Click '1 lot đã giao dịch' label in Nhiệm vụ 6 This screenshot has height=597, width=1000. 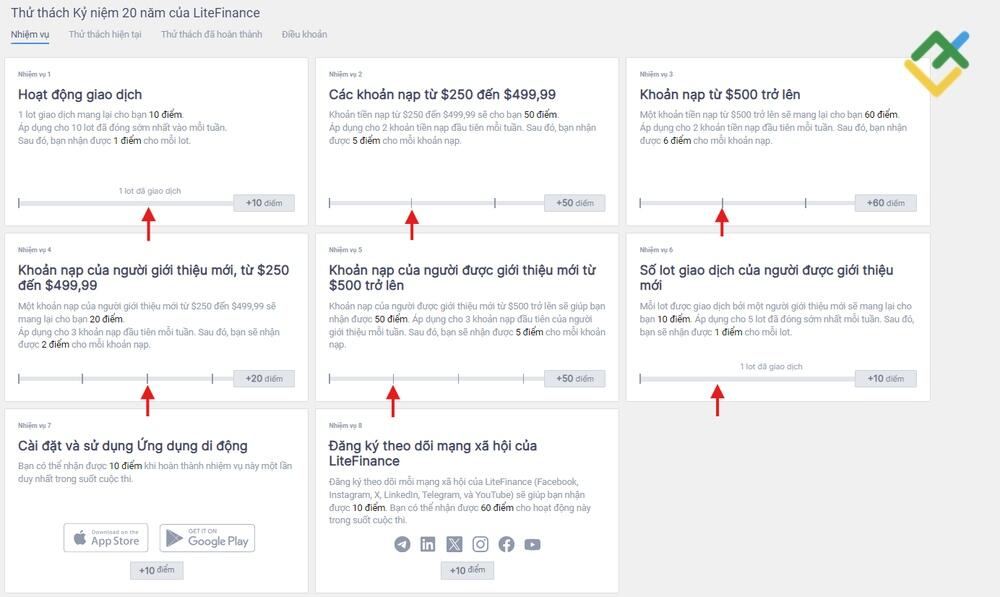tap(771, 366)
